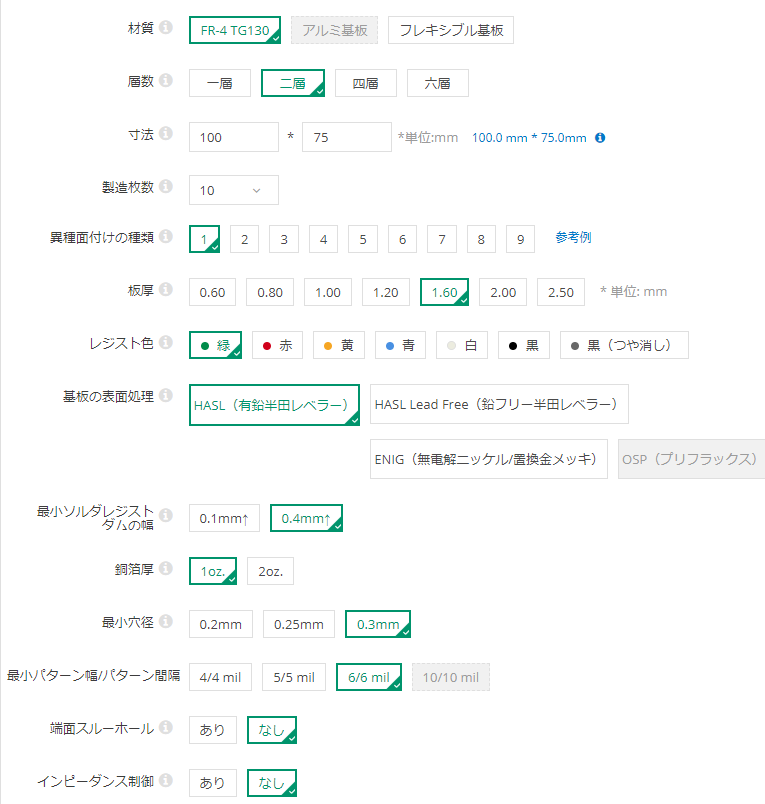This screenshot has height=804, width=765.
Task: Select panel design type 6
Action: 402,239
